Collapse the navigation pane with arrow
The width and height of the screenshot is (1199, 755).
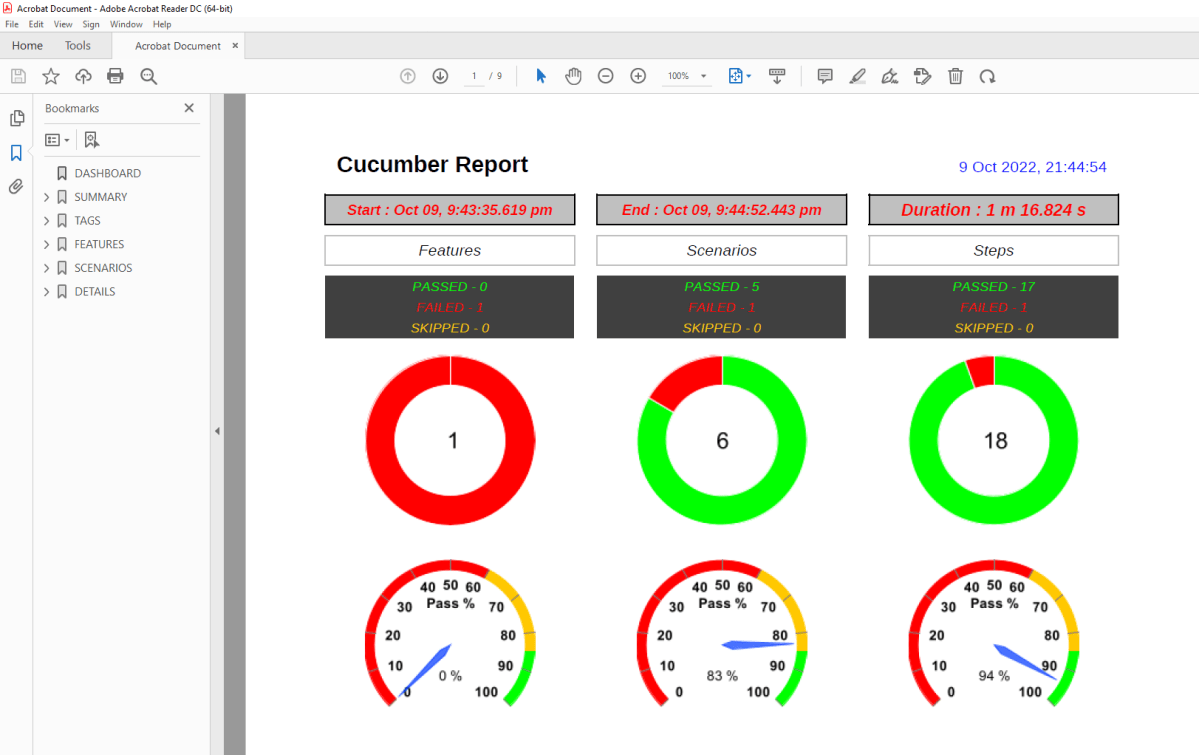pyautogui.click(x=217, y=431)
